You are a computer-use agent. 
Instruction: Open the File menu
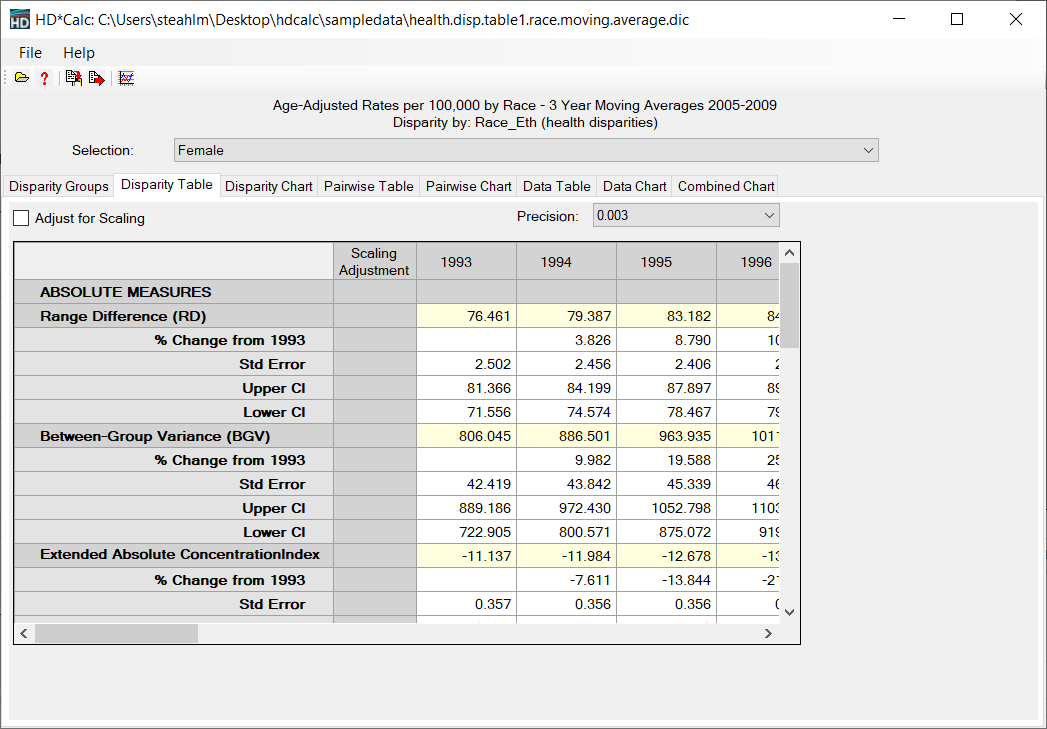click(x=30, y=53)
